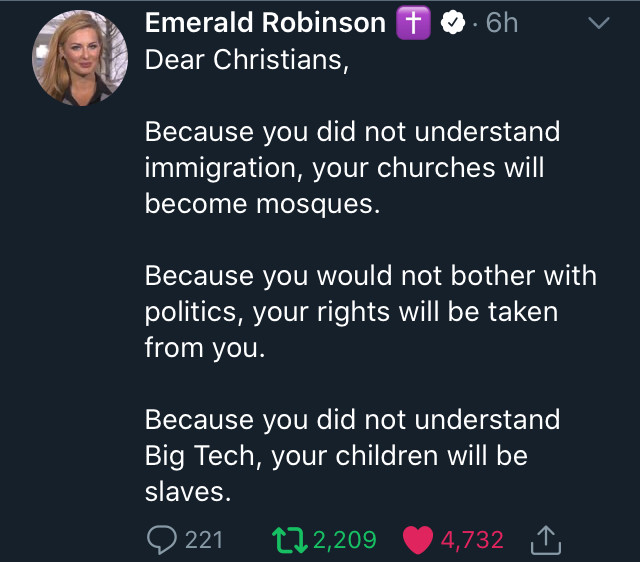This screenshot has width=640, height=562.
Task: Open the Emerald Robinson profile name link
Action: (266, 24)
